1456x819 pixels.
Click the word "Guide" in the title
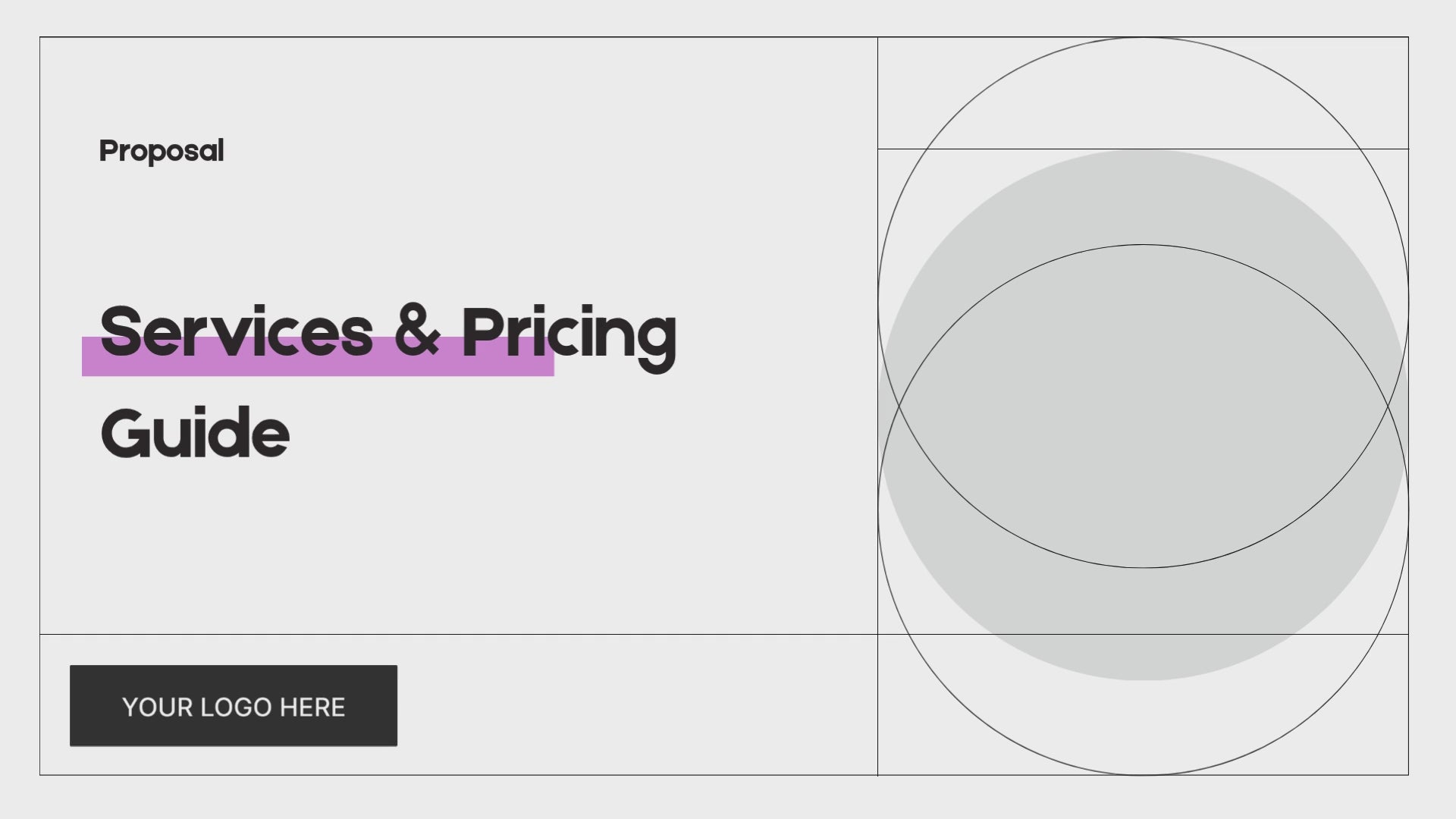(x=195, y=431)
